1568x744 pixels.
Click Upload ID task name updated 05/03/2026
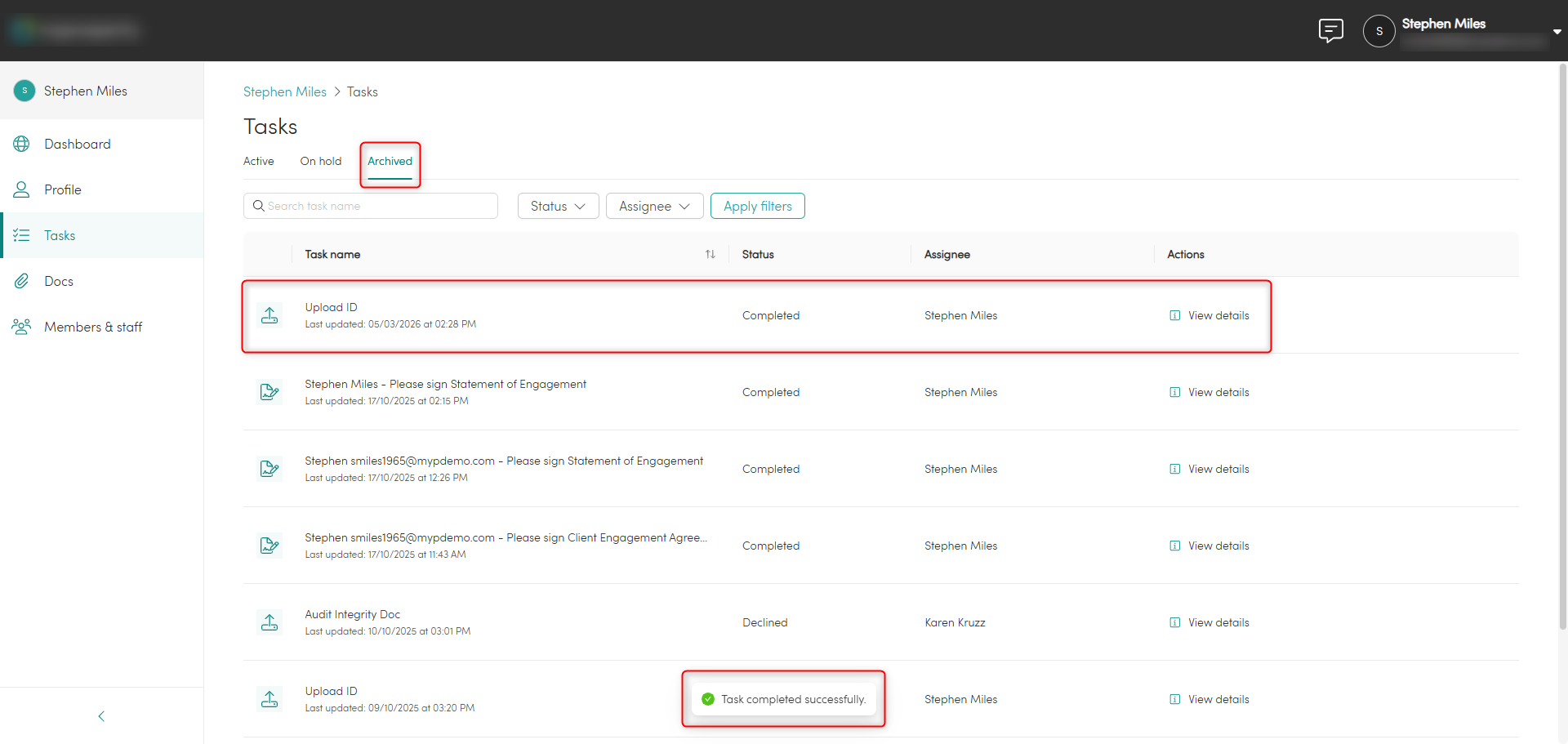pos(331,307)
